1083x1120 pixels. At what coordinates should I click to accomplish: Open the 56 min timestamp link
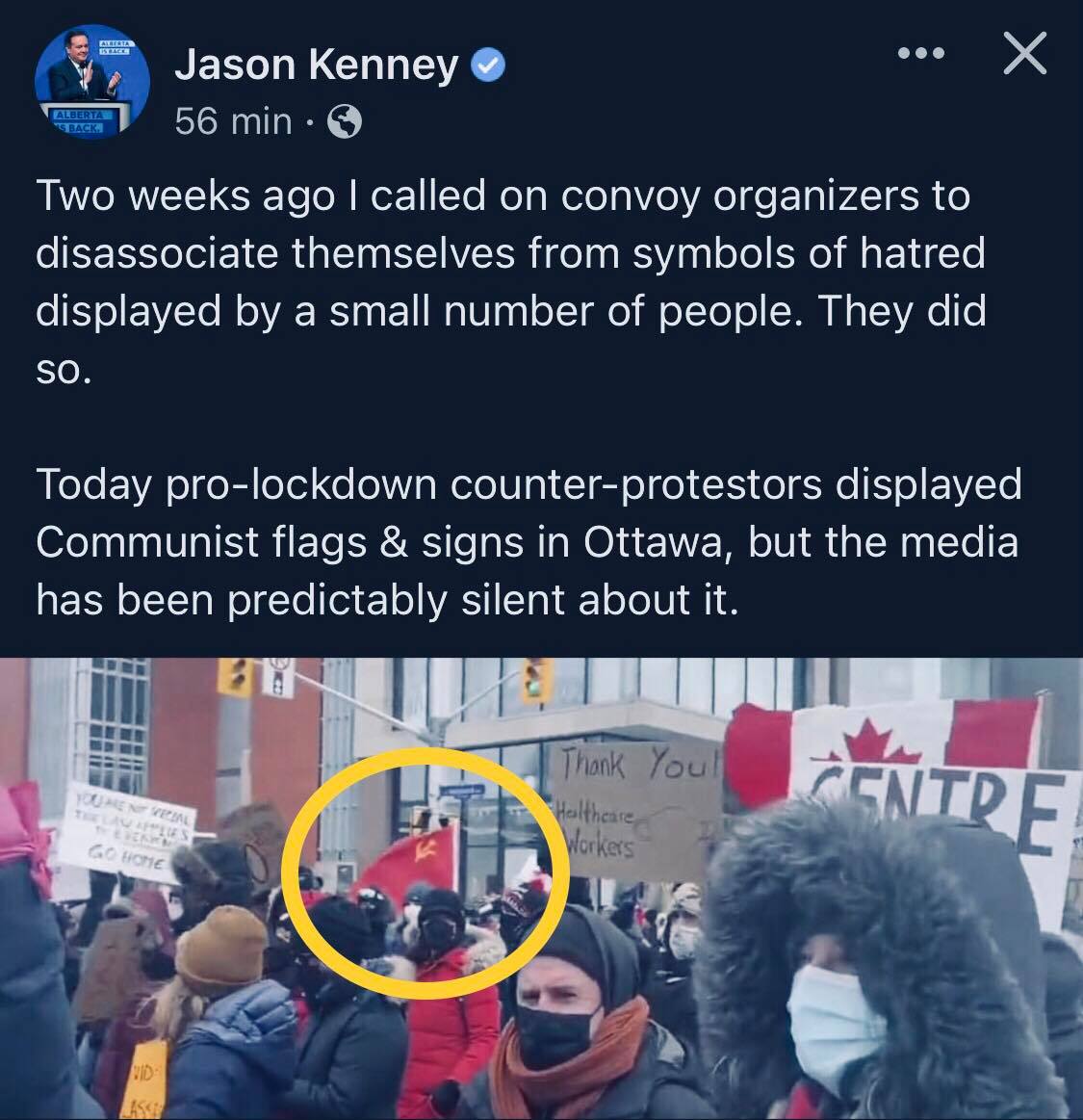tap(233, 120)
